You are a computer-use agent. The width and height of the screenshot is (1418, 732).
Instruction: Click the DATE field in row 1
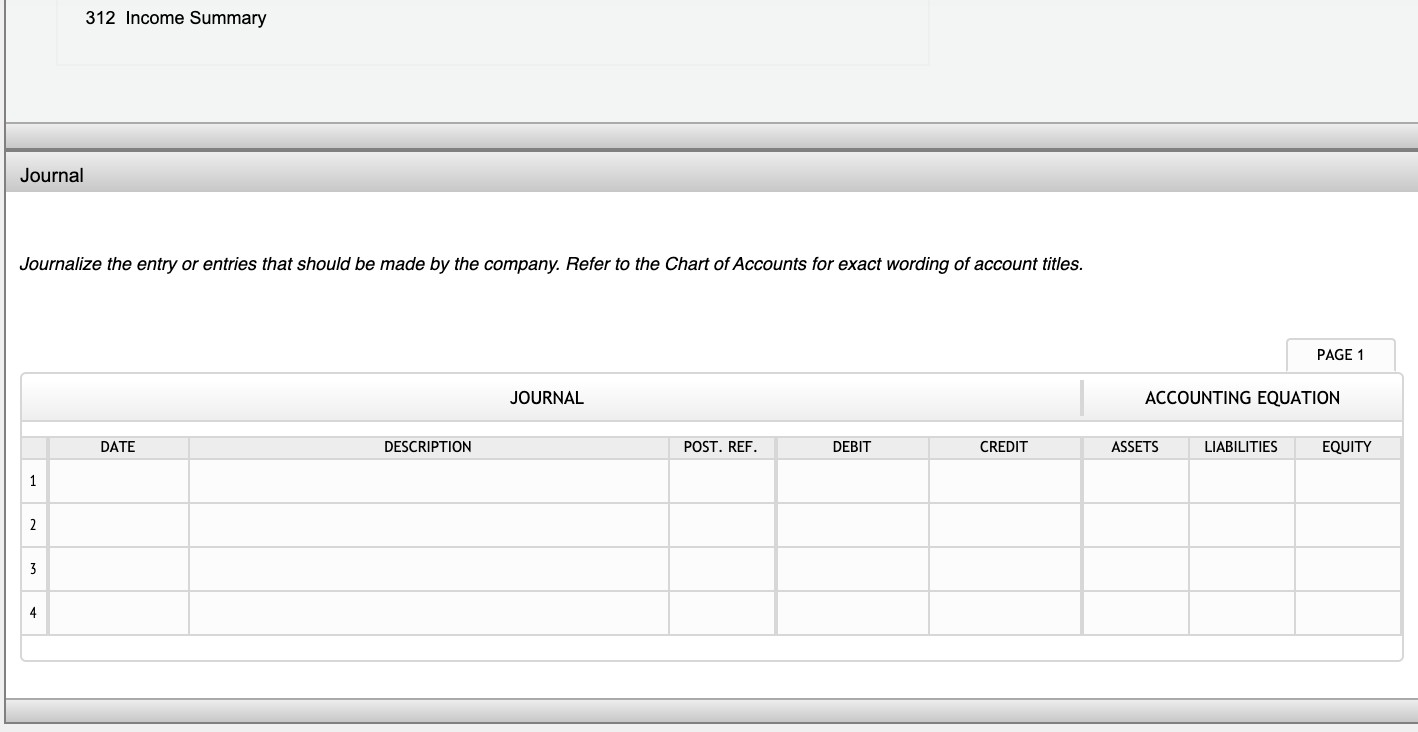117,481
